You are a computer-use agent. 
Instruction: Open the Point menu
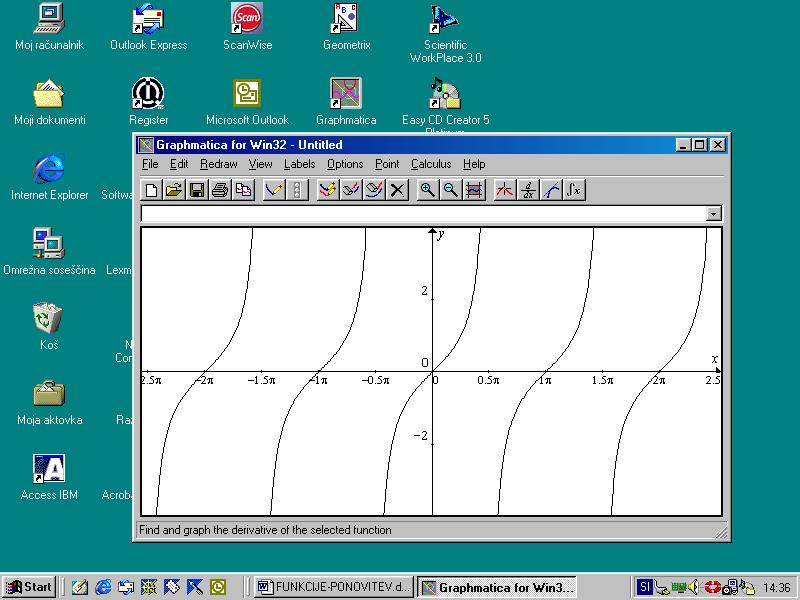pyautogui.click(x=387, y=164)
